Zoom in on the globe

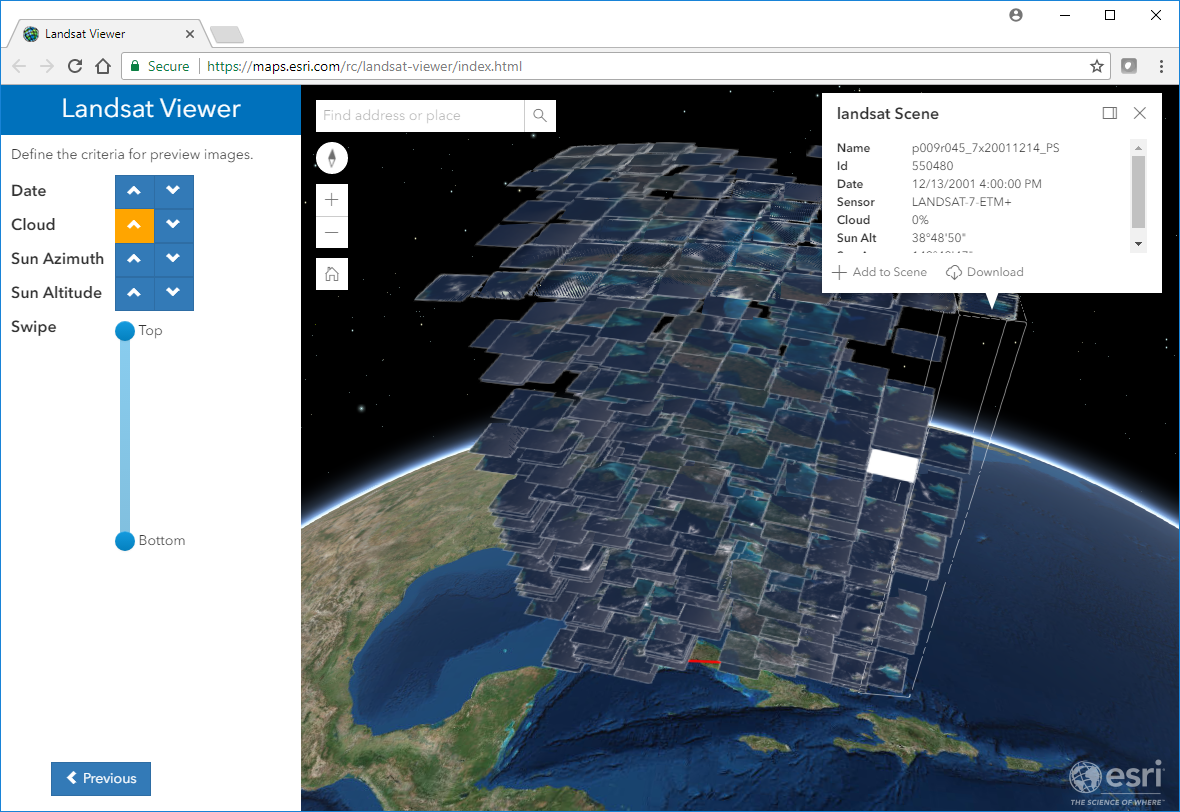coord(332,200)
